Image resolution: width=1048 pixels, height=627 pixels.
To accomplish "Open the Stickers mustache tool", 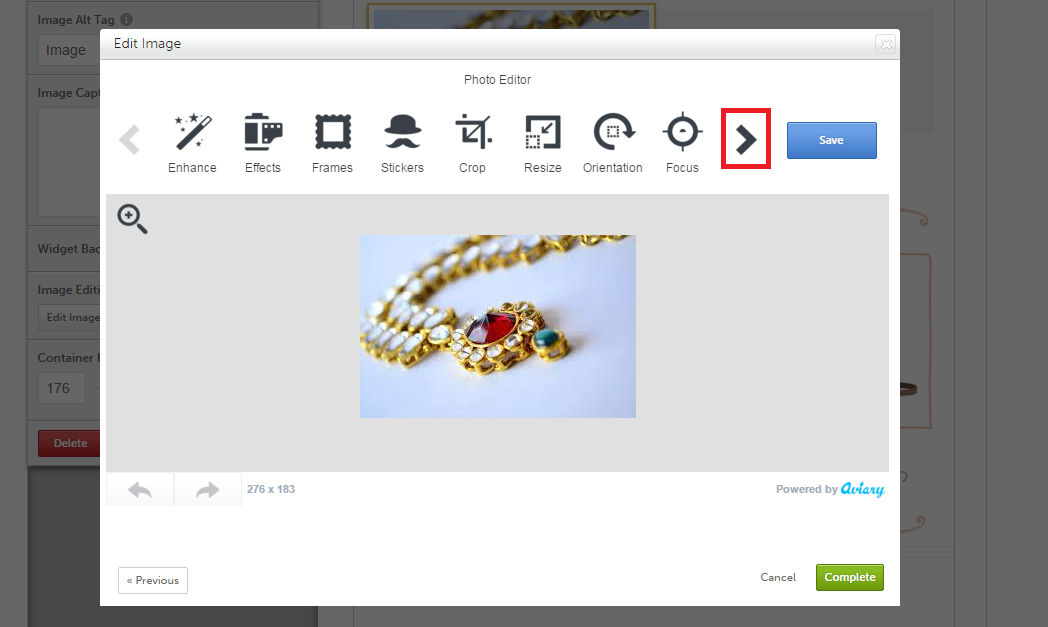I will pos(402,142).
